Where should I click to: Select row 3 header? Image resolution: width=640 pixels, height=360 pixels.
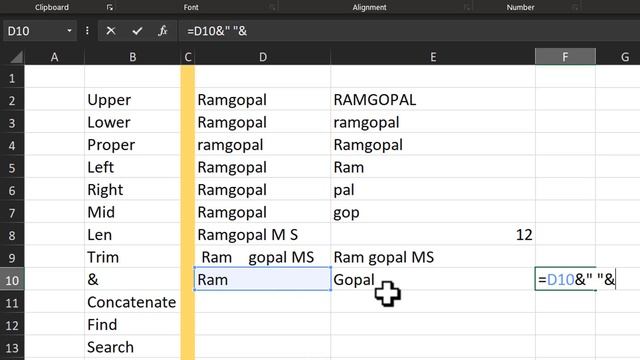(x=12, y=123)
